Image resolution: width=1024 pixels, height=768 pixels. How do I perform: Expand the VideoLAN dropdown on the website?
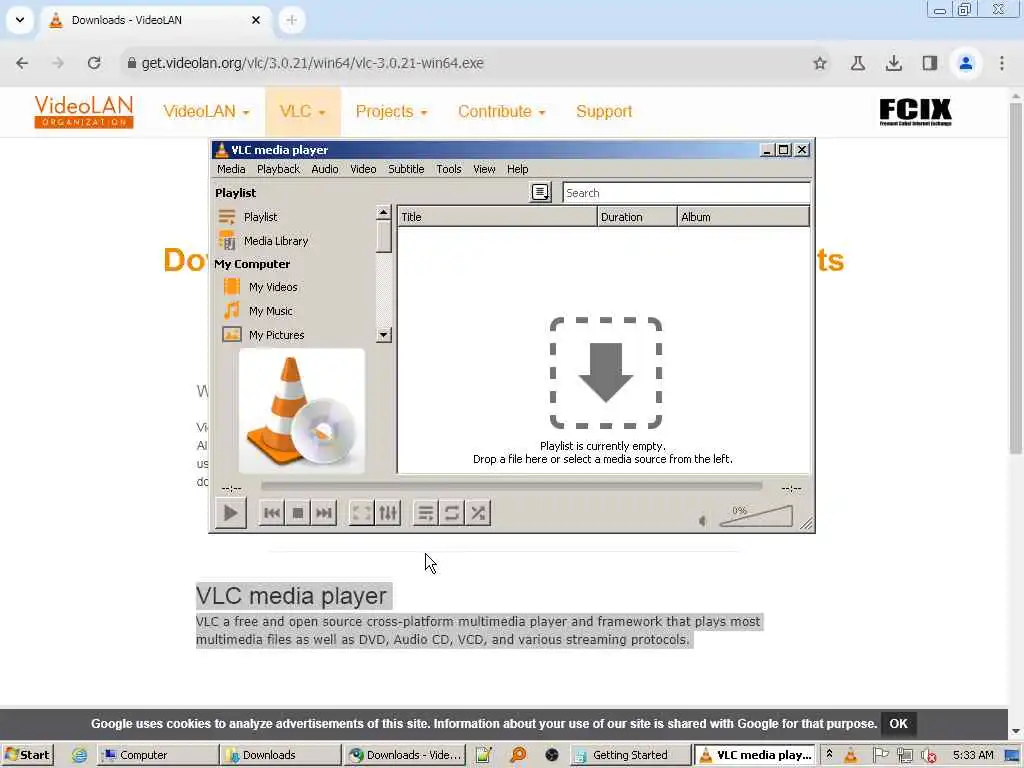point(206,112)
